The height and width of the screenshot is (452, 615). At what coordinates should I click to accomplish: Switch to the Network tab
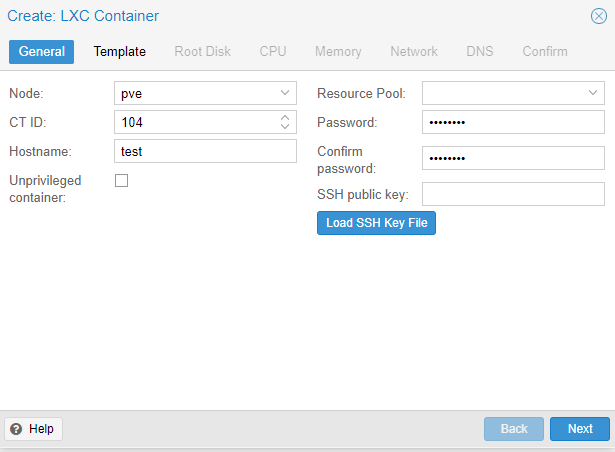click(x=414, y=51)
